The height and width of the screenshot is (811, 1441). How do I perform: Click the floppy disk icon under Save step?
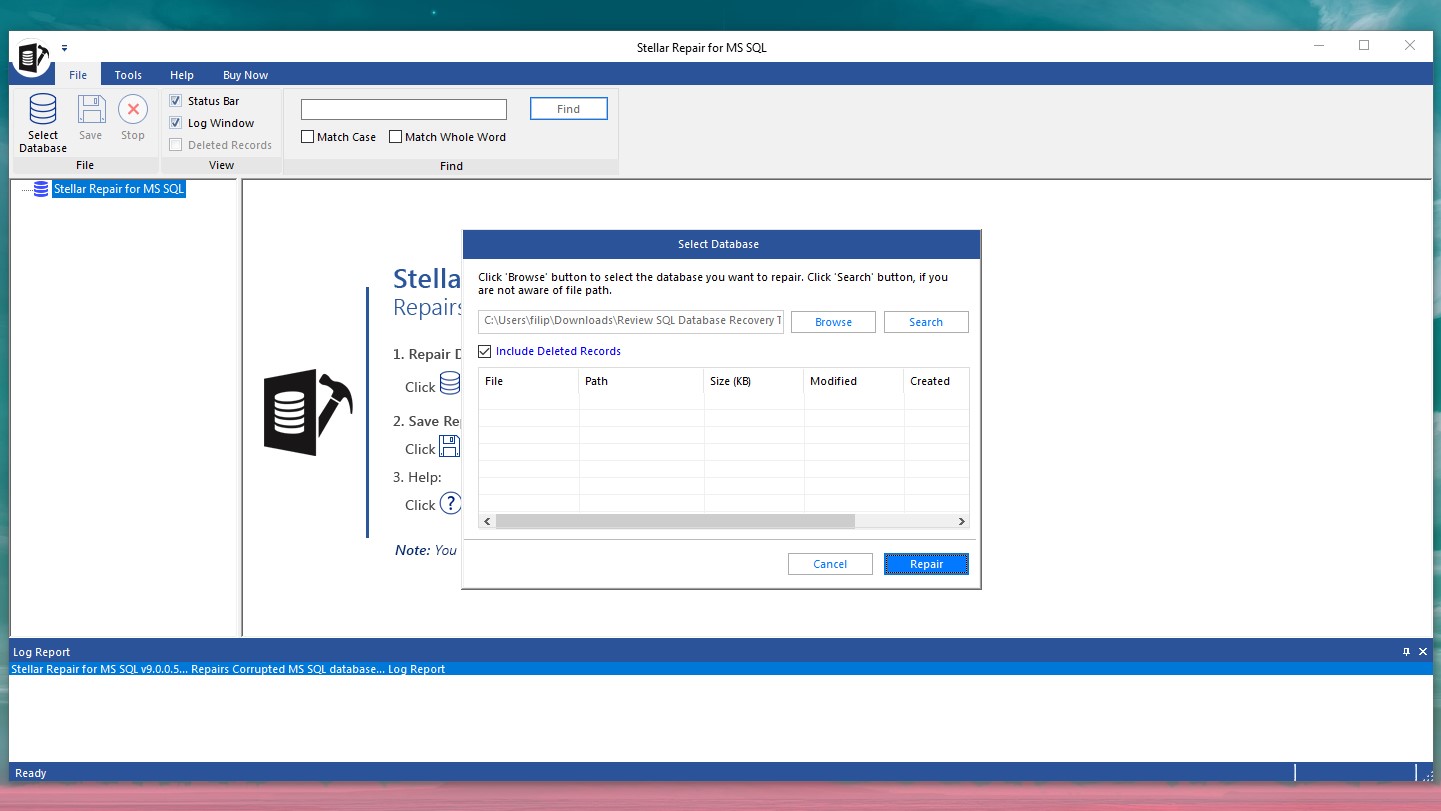click(x=450, y=446)
